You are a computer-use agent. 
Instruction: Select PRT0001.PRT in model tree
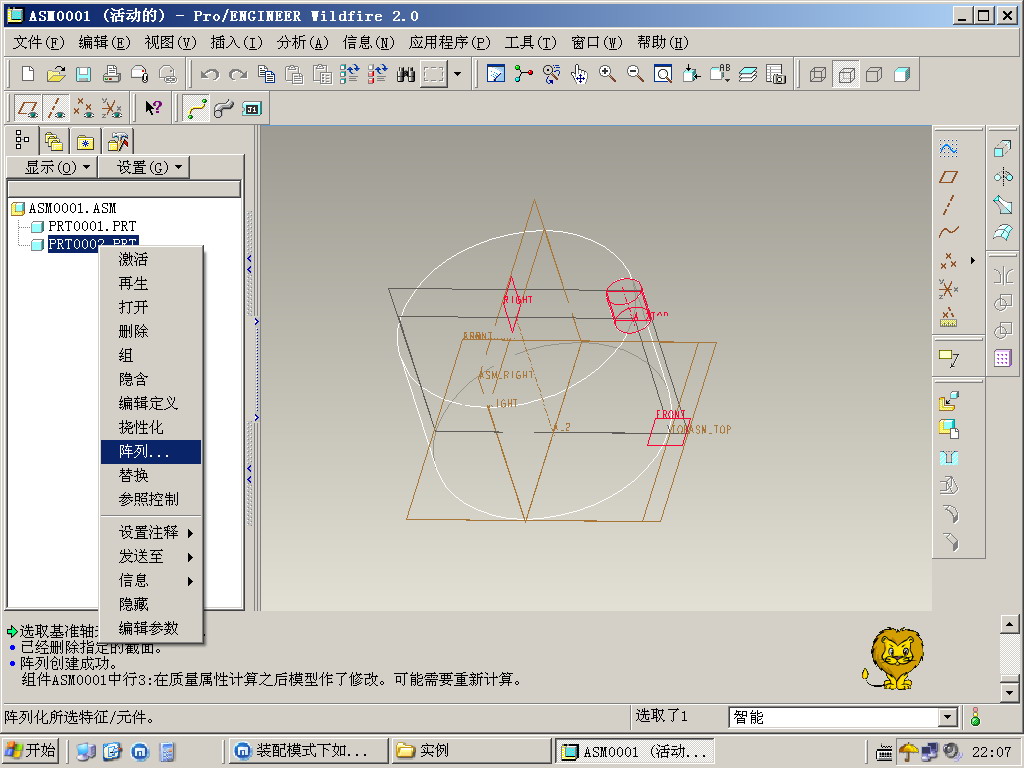tap(92, 226)
